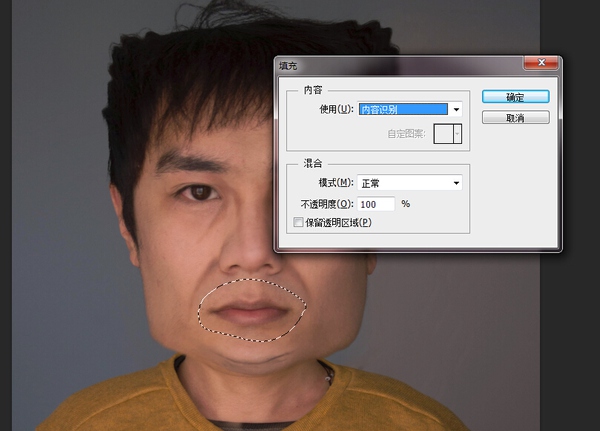This screenshot has width=600, height=431.
Task: Close the 填充 dialog
Action: (541, 62)
